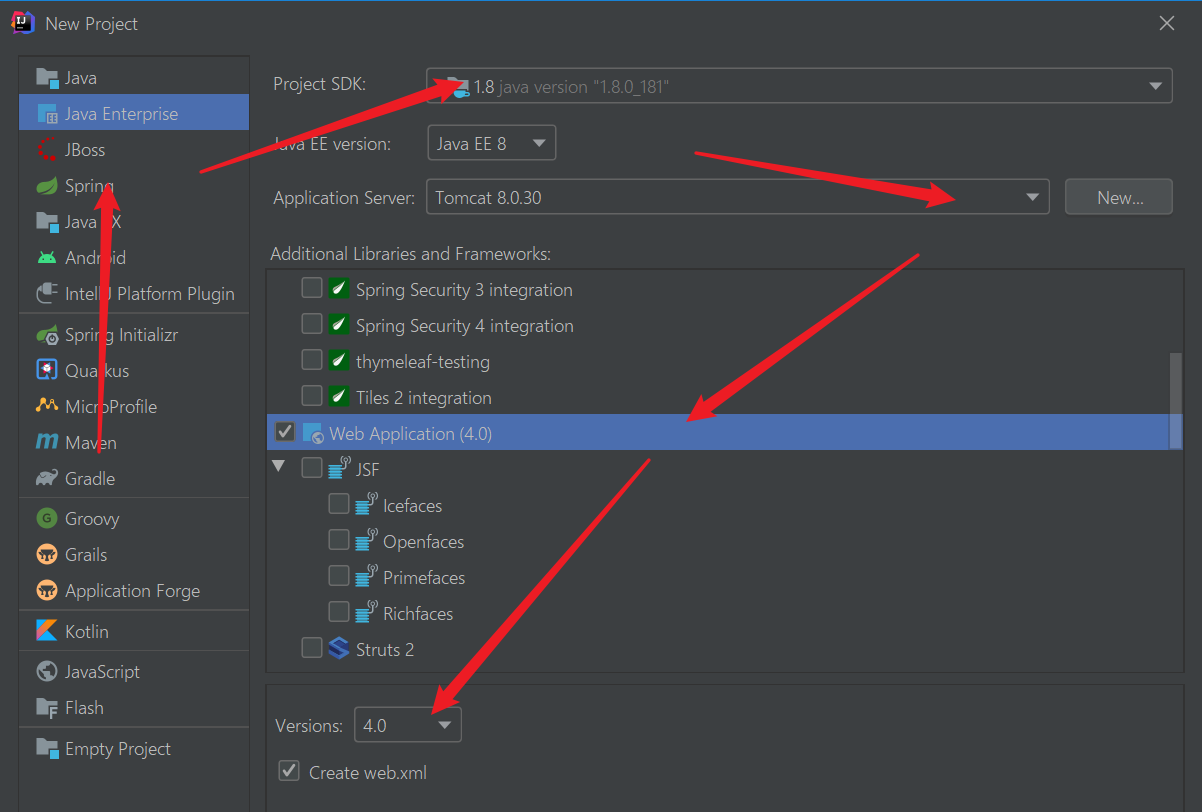Click the 'Openfaces' label
Image resolution: width=1202 pixels, height=812 pixels.
pyautogui.click(x=424, y=541)
